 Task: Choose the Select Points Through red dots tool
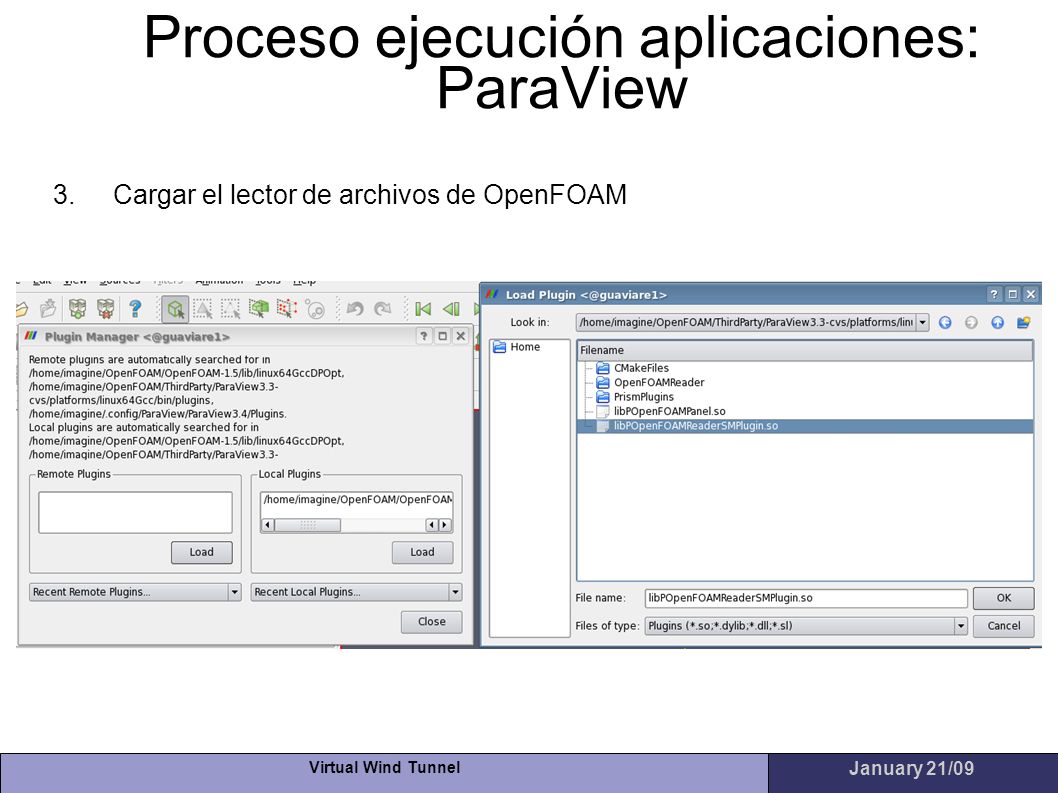tap(287, 309)
